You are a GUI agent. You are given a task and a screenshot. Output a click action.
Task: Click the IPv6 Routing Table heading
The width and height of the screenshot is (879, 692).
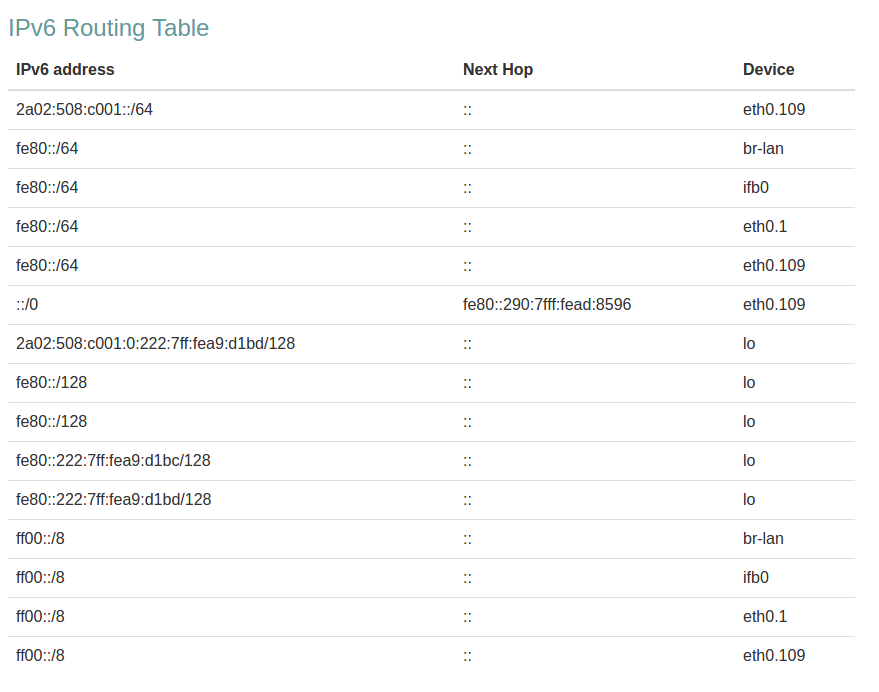109,28
